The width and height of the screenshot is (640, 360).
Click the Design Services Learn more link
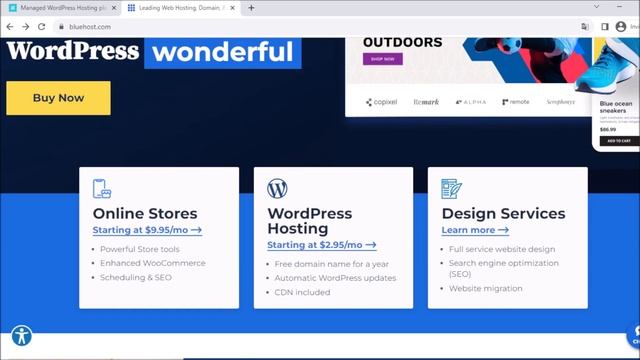[475, 230]
